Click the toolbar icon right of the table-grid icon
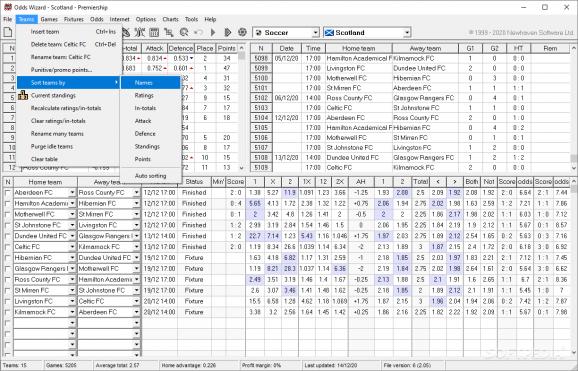The height and width of the screenshot is (371, 578). point(169,32)
